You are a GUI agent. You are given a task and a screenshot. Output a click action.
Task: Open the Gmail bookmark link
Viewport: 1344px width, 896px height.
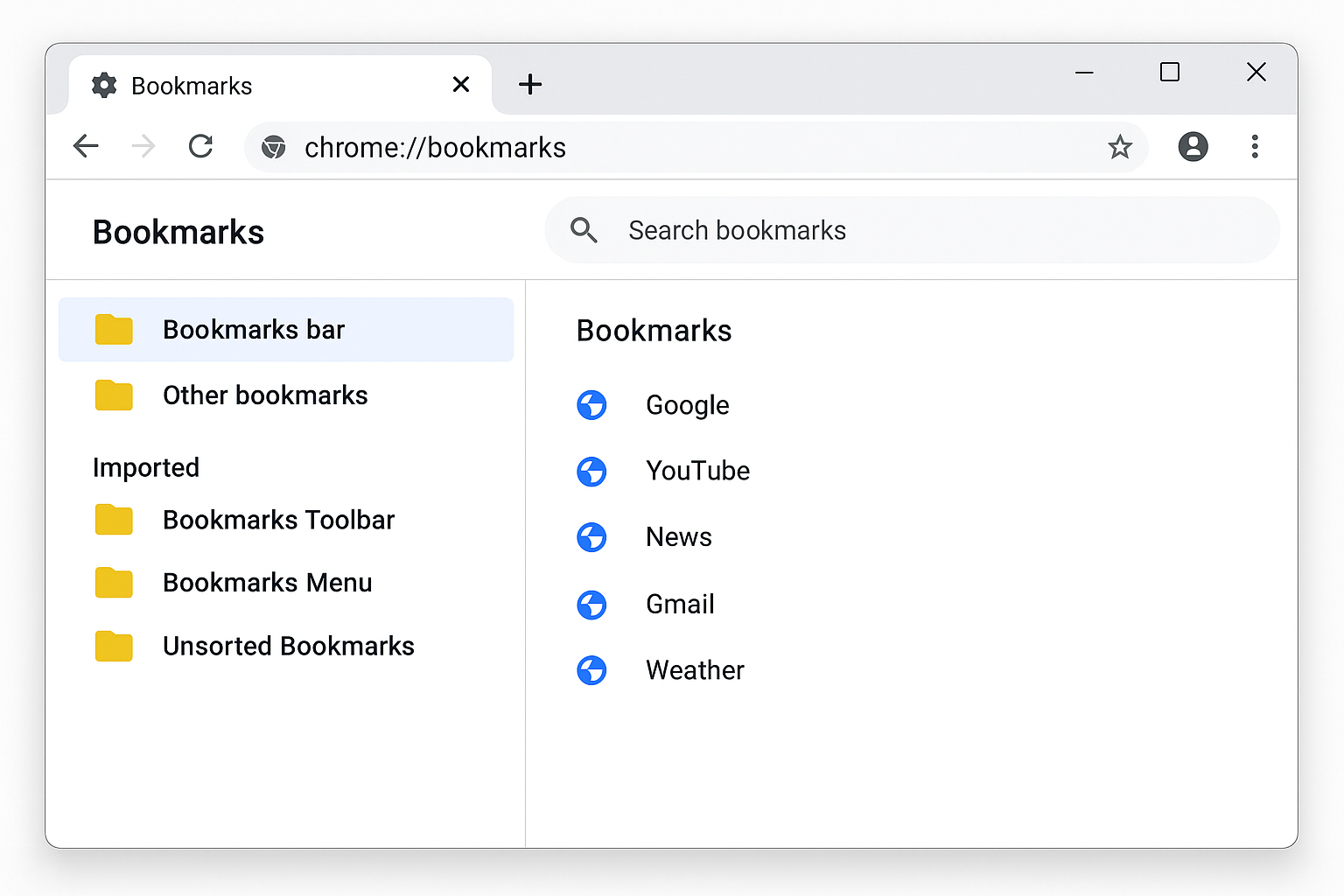coord(680,604)
